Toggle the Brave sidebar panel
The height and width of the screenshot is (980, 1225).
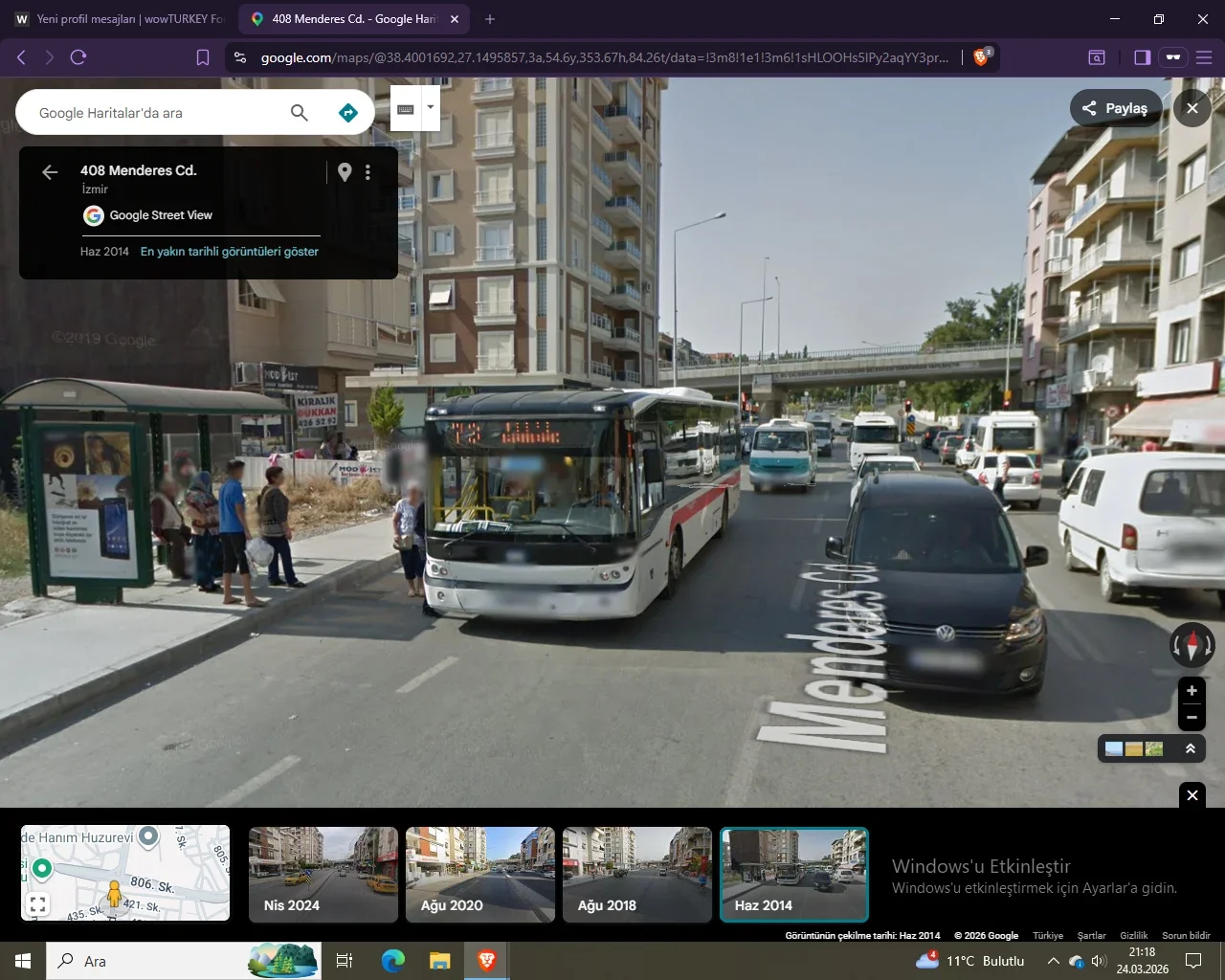tap(1142, 57)
